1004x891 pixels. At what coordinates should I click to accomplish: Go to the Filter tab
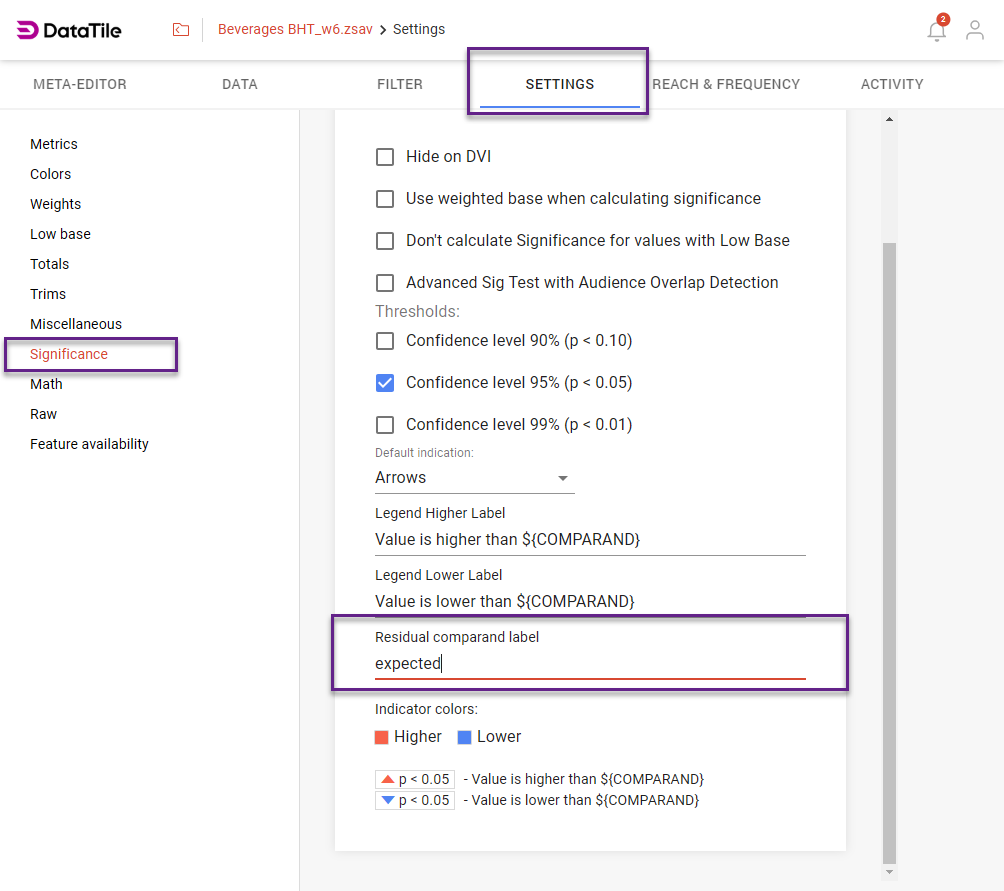[400, 85]
